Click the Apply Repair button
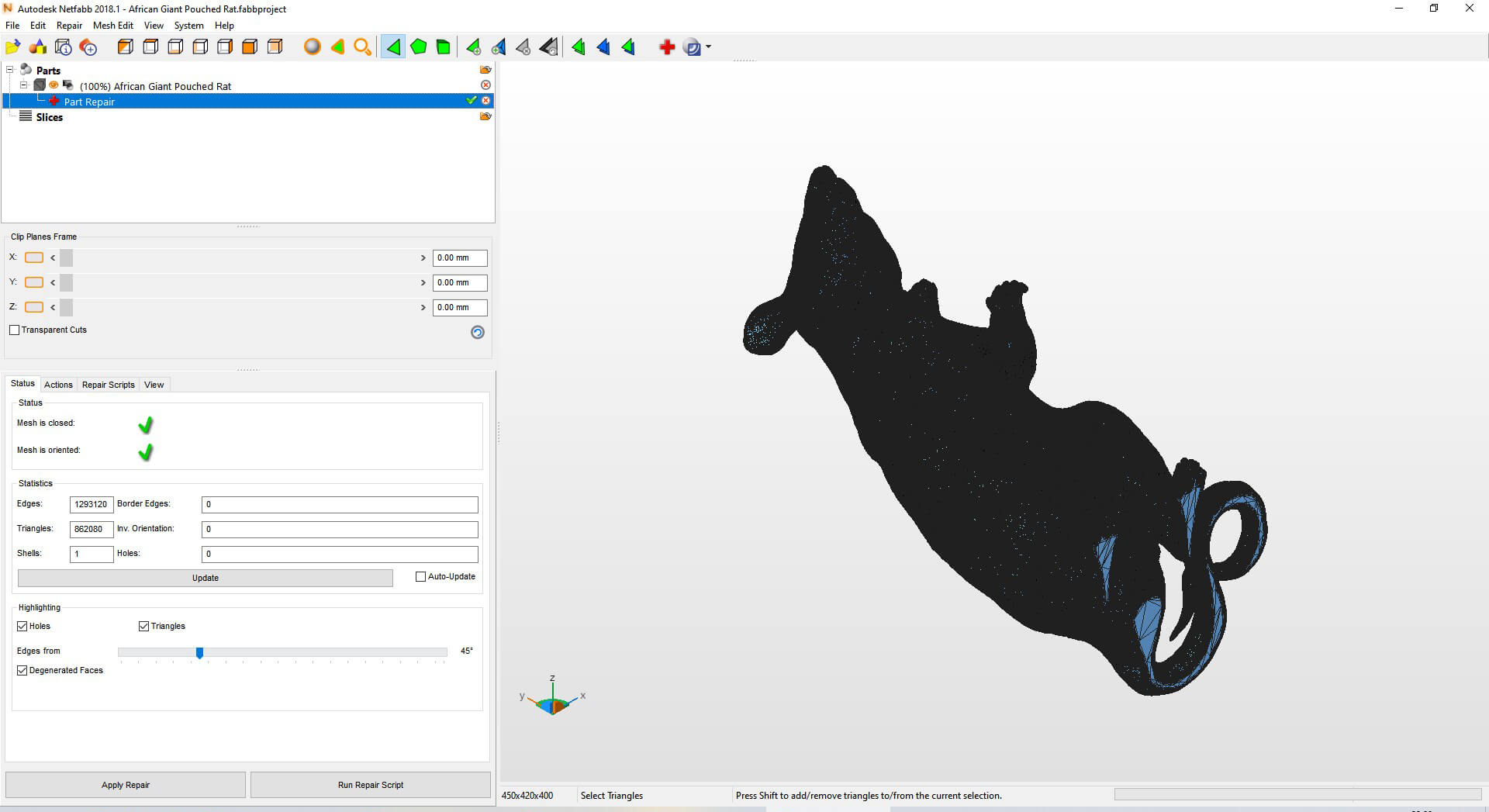1489x812 pixels. (126, 785)
